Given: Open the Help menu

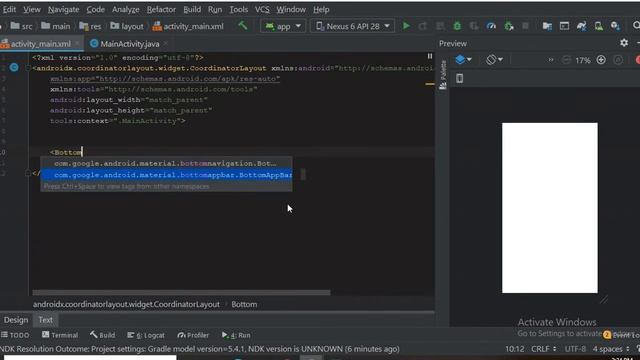Looking at the screenshot, I should pos(321,9).
